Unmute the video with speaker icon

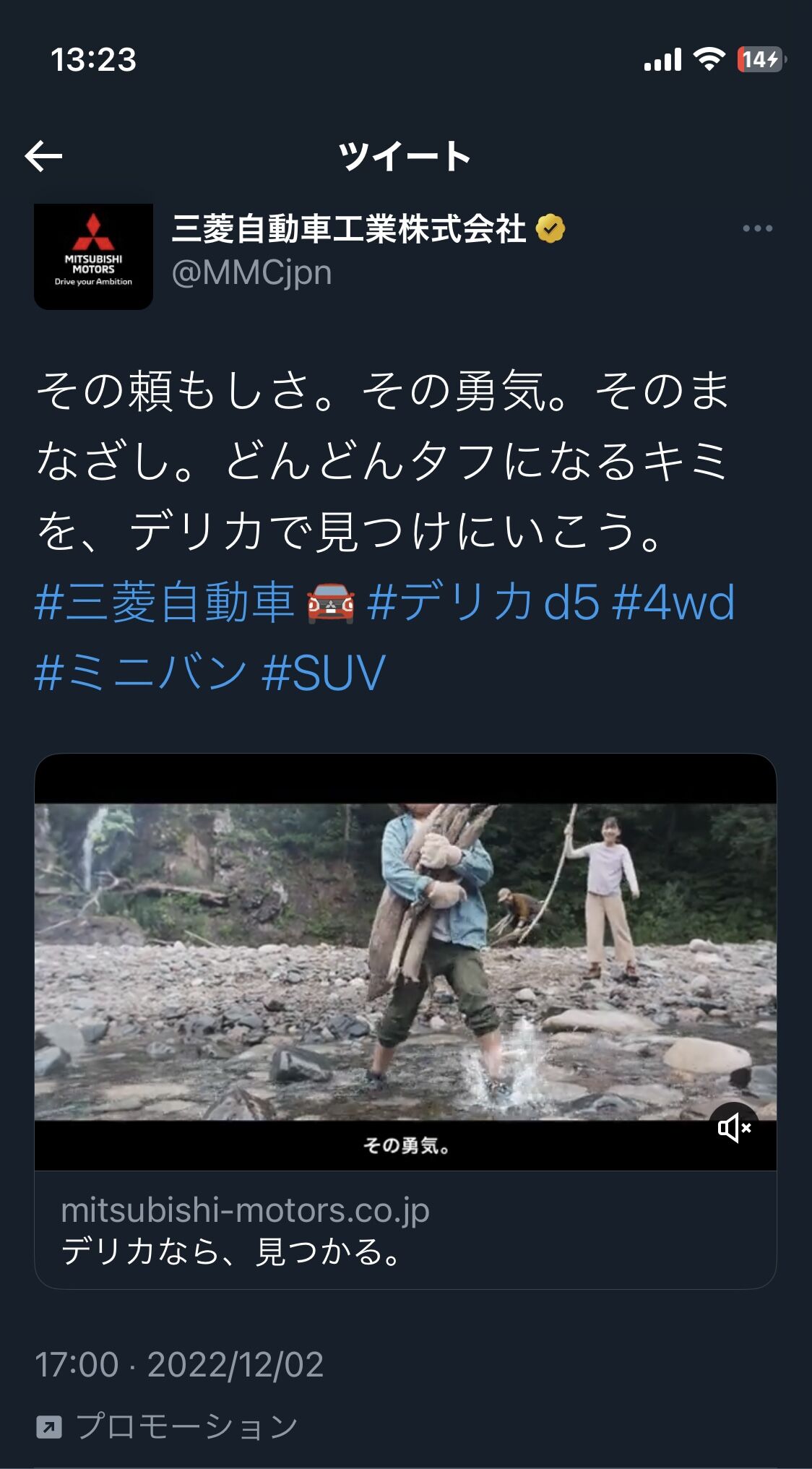(x=734, y=1128)
